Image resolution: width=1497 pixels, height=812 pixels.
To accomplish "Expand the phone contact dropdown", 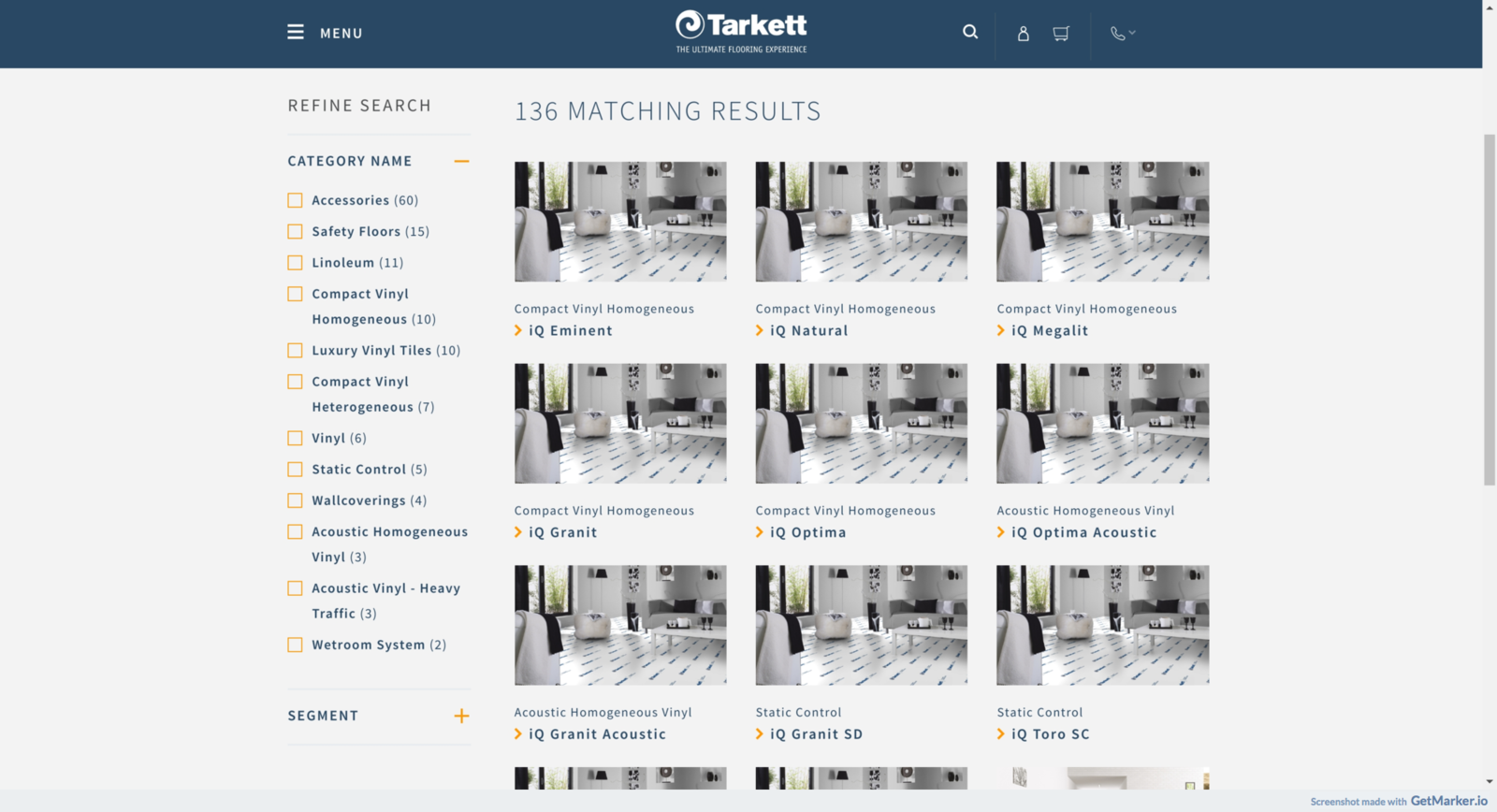I will 1123,33.
